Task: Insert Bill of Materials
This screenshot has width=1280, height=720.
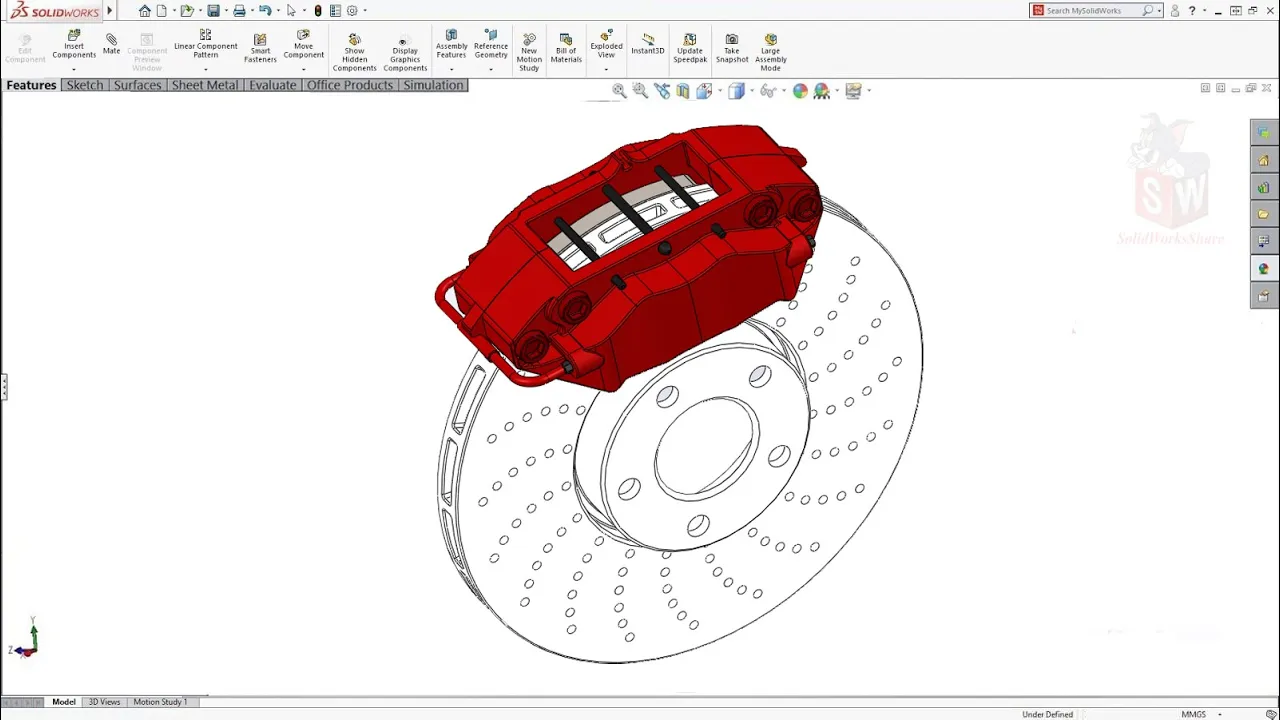Action: pos(566,48)
